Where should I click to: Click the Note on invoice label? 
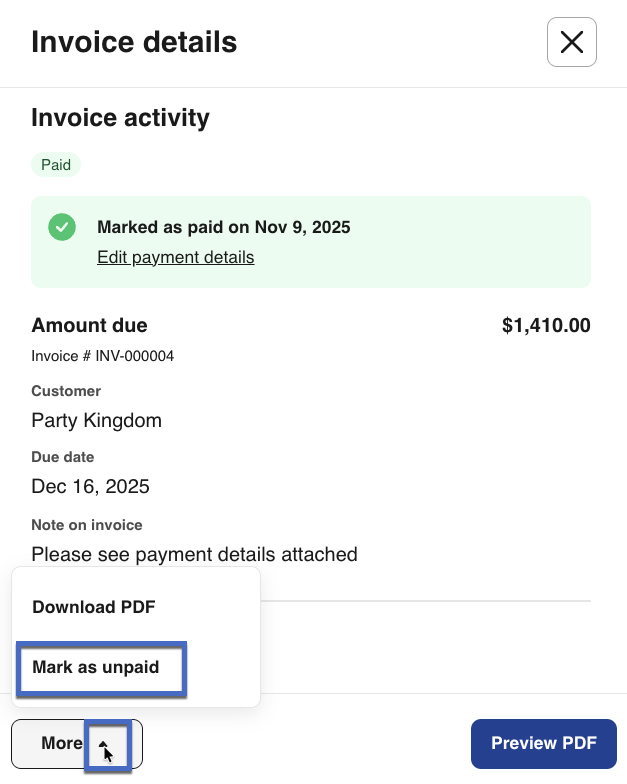coord(87,525)
